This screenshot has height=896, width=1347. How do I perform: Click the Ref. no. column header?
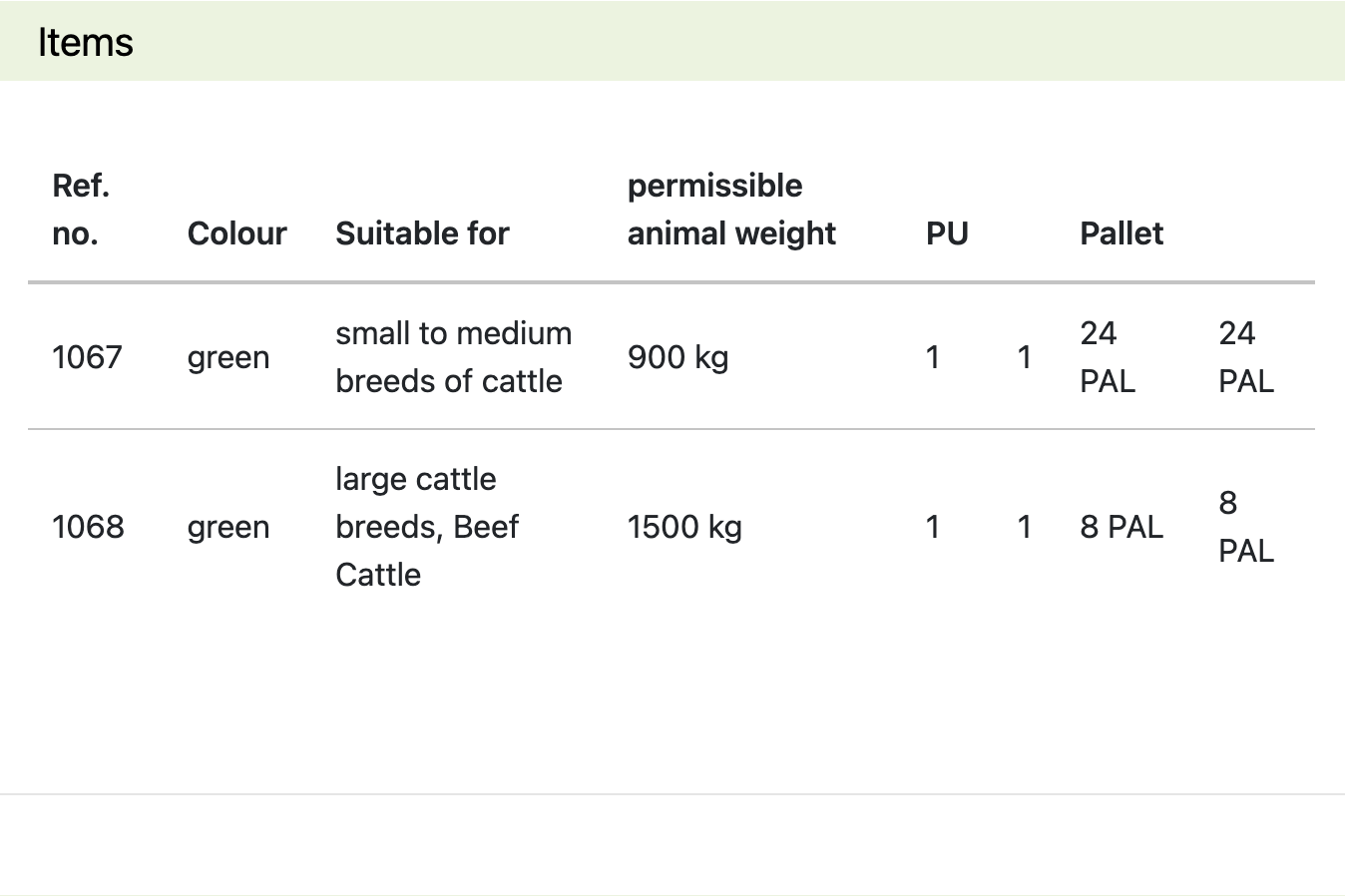81,210
